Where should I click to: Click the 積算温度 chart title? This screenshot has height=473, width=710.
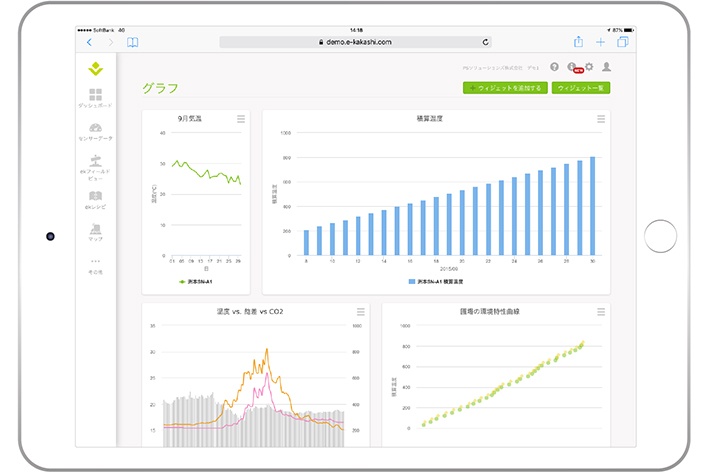click(x=430, y=119)
